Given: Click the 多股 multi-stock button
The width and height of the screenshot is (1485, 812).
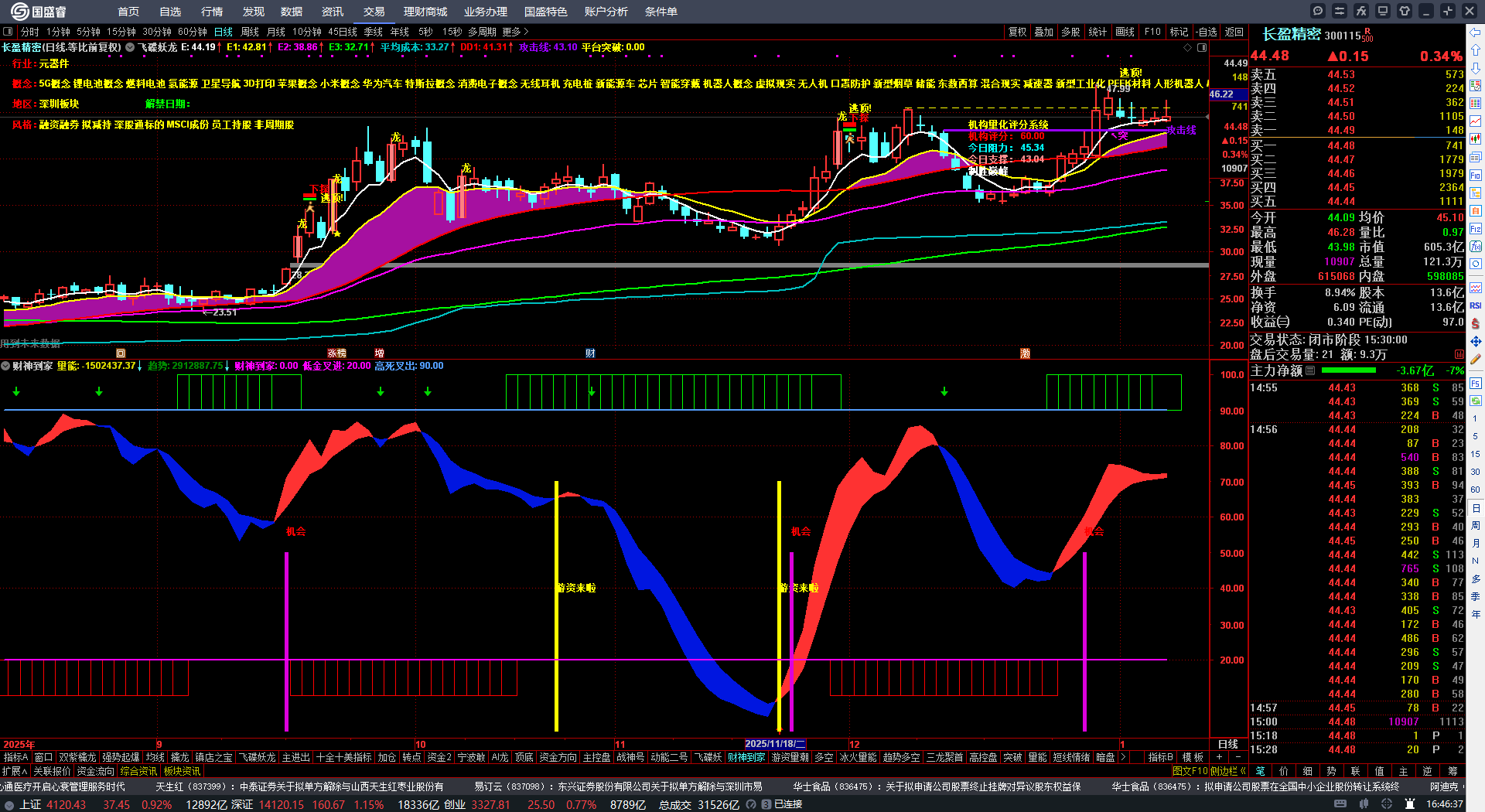Looking at the screenshot, I should click(1070, 32).
